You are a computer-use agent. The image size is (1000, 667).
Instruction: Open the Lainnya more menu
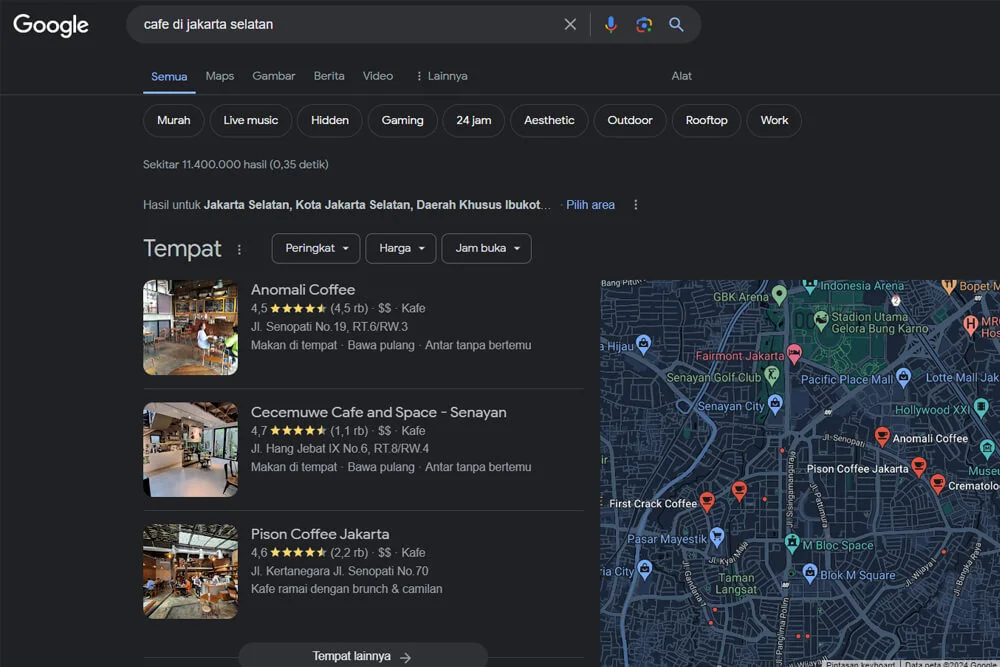[441, 76]
